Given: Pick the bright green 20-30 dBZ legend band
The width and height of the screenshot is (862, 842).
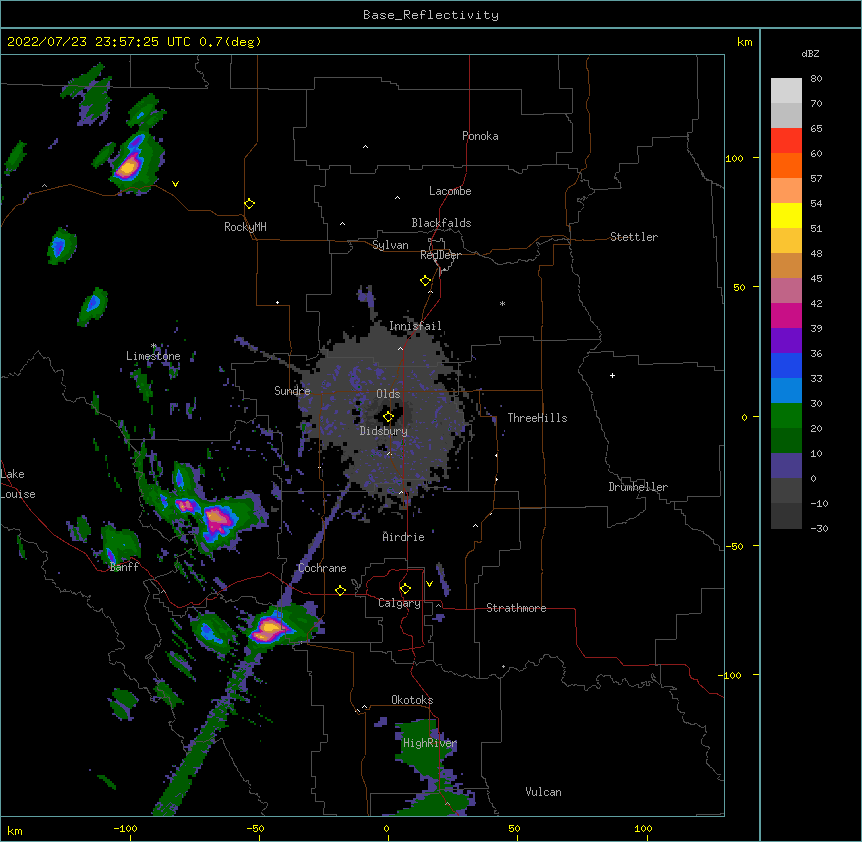Looking at the screenshot, I should tap(786, 416).
